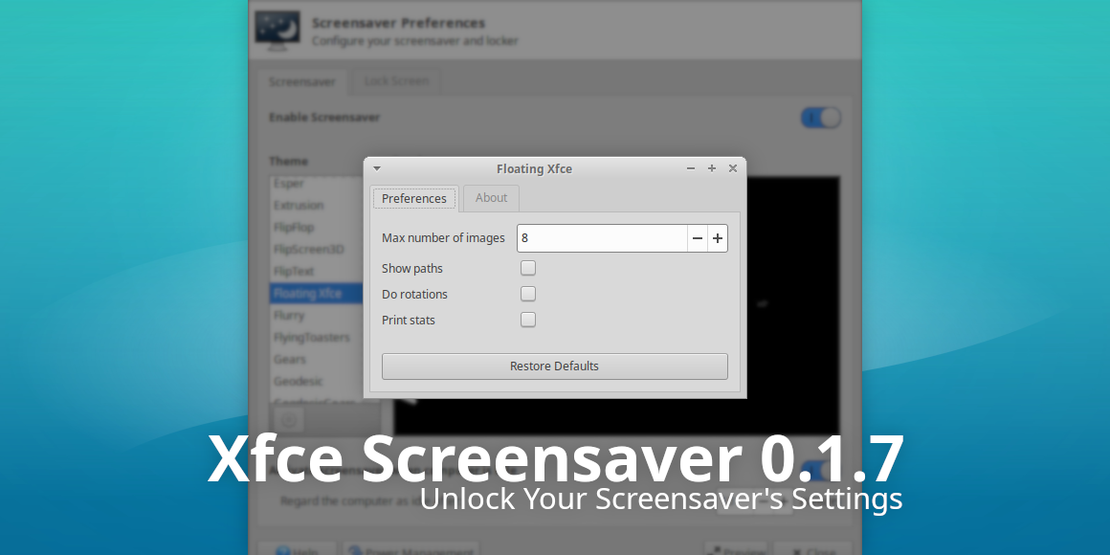Select the Geodesic theme
The width and height of the screenshot is (1110, 555).
(x=316, y=381)
